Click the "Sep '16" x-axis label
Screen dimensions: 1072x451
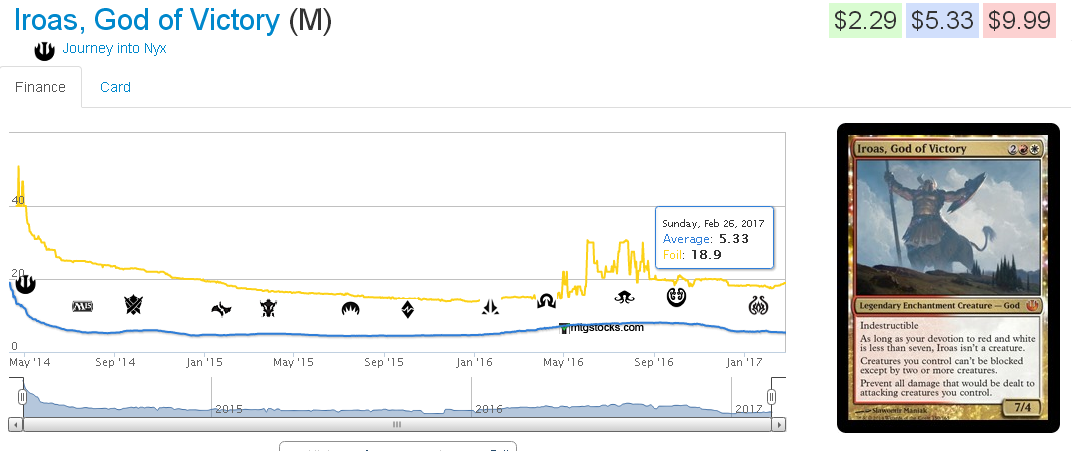(x=655, y=361)
